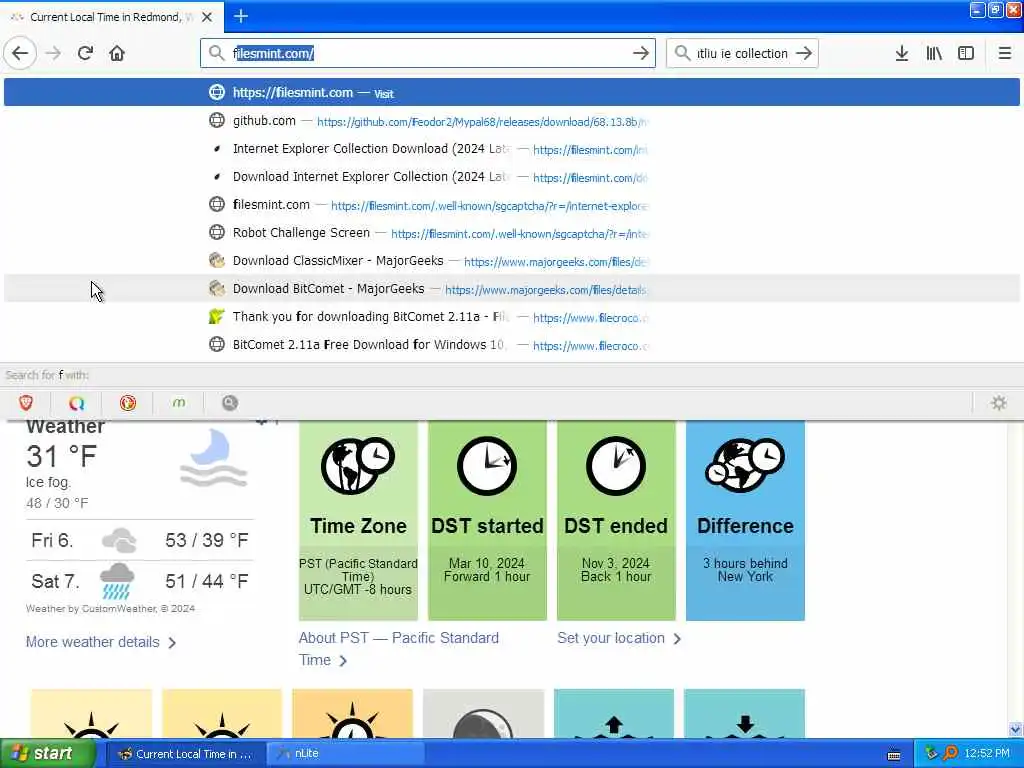Visit the https://filesmint.com suggestion
The image size is (1024, 768).
(511, 92)
